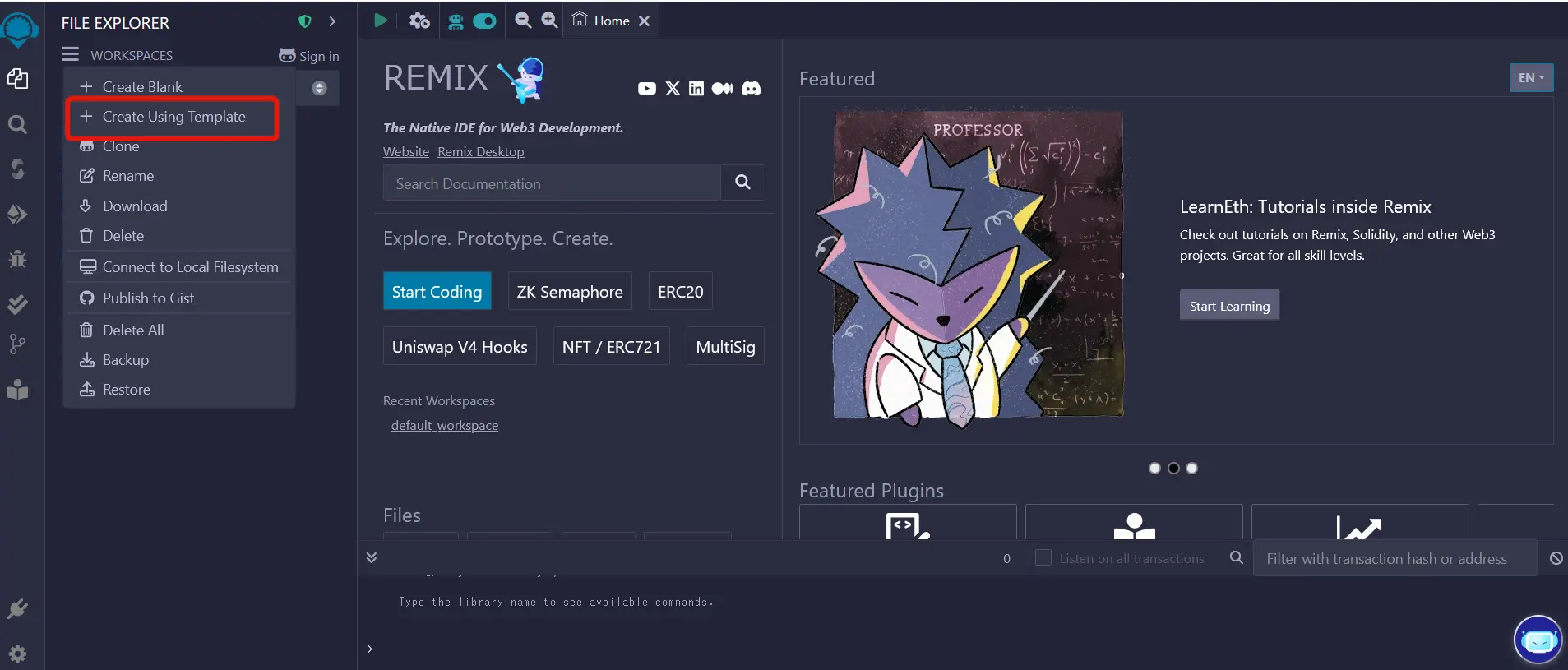Open the File Search sidebar icon

click(17, 124)
